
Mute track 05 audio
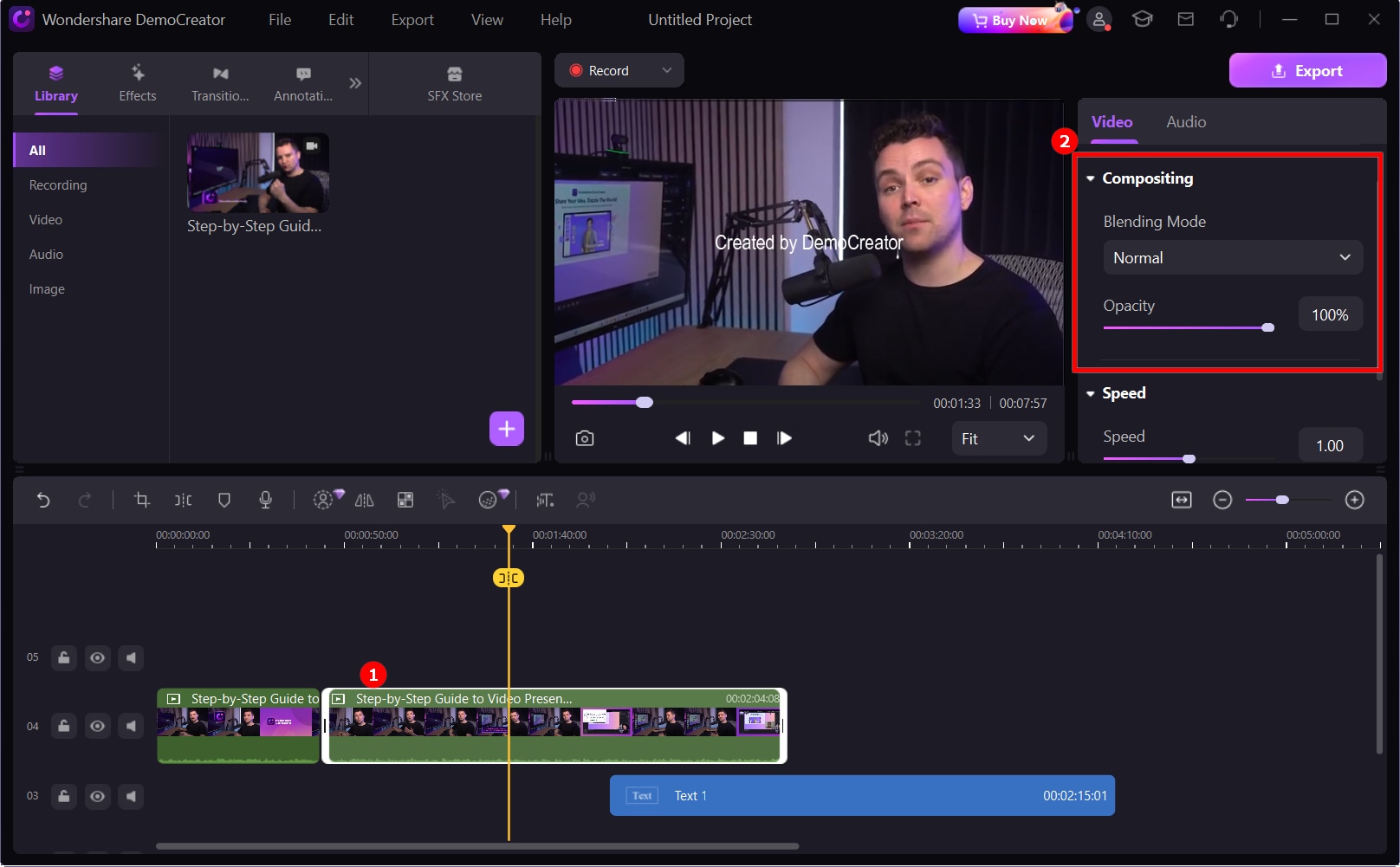131,657
